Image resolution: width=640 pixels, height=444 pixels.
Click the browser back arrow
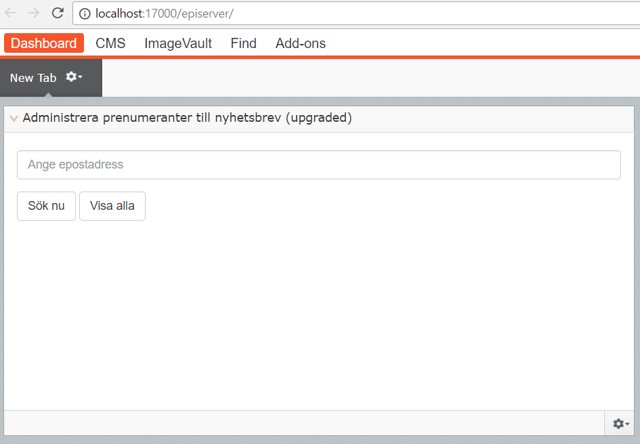point(12,13)
